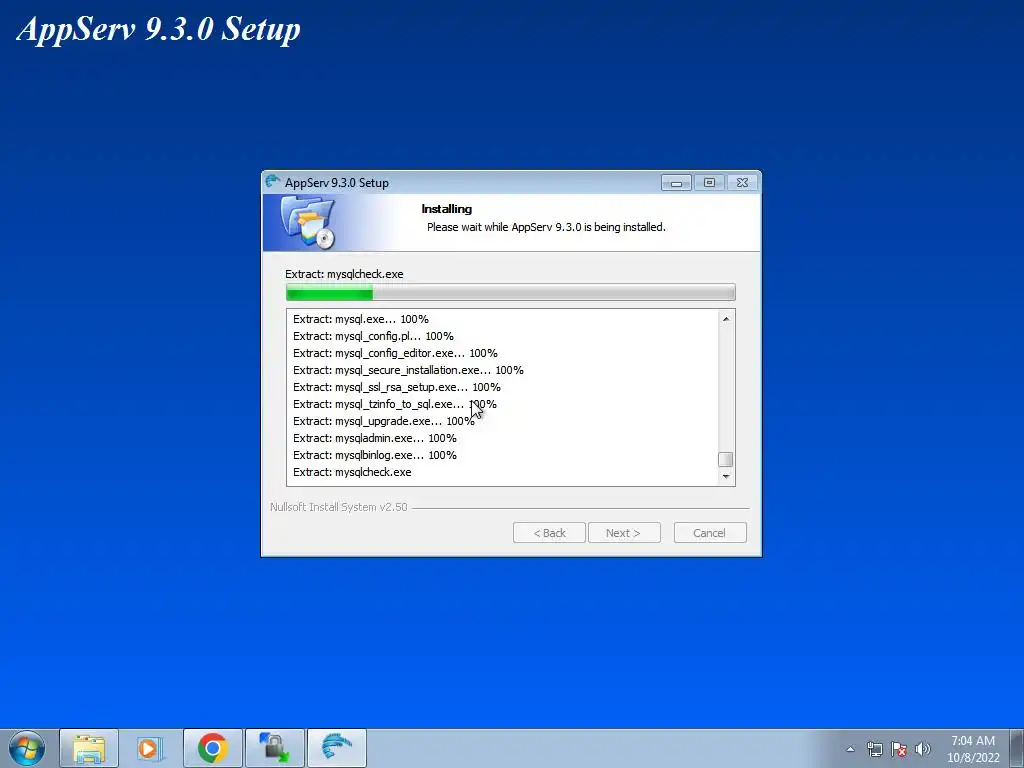Image resolution: width=1024 pixels, height=768 pixels.
Task: Click the volume speaker tray icon
Action: tap(923, 749)
